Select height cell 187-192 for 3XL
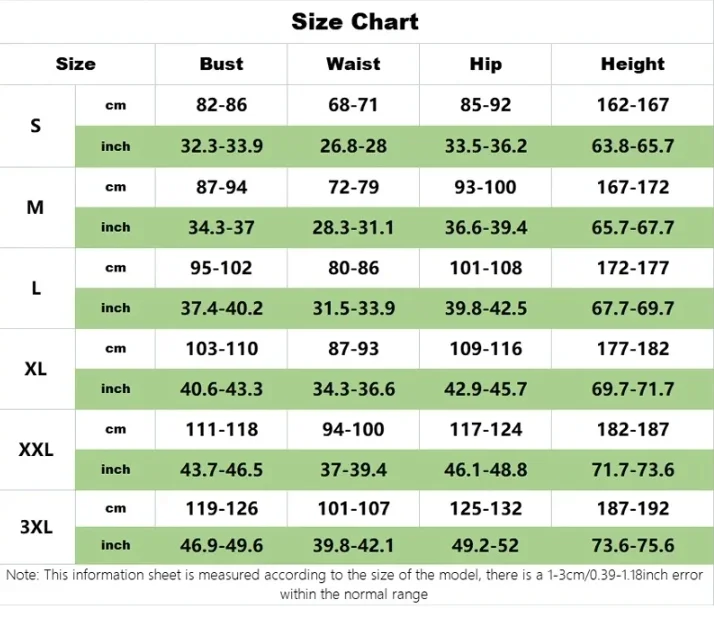714x618 pixels. [x=632, y=508]
